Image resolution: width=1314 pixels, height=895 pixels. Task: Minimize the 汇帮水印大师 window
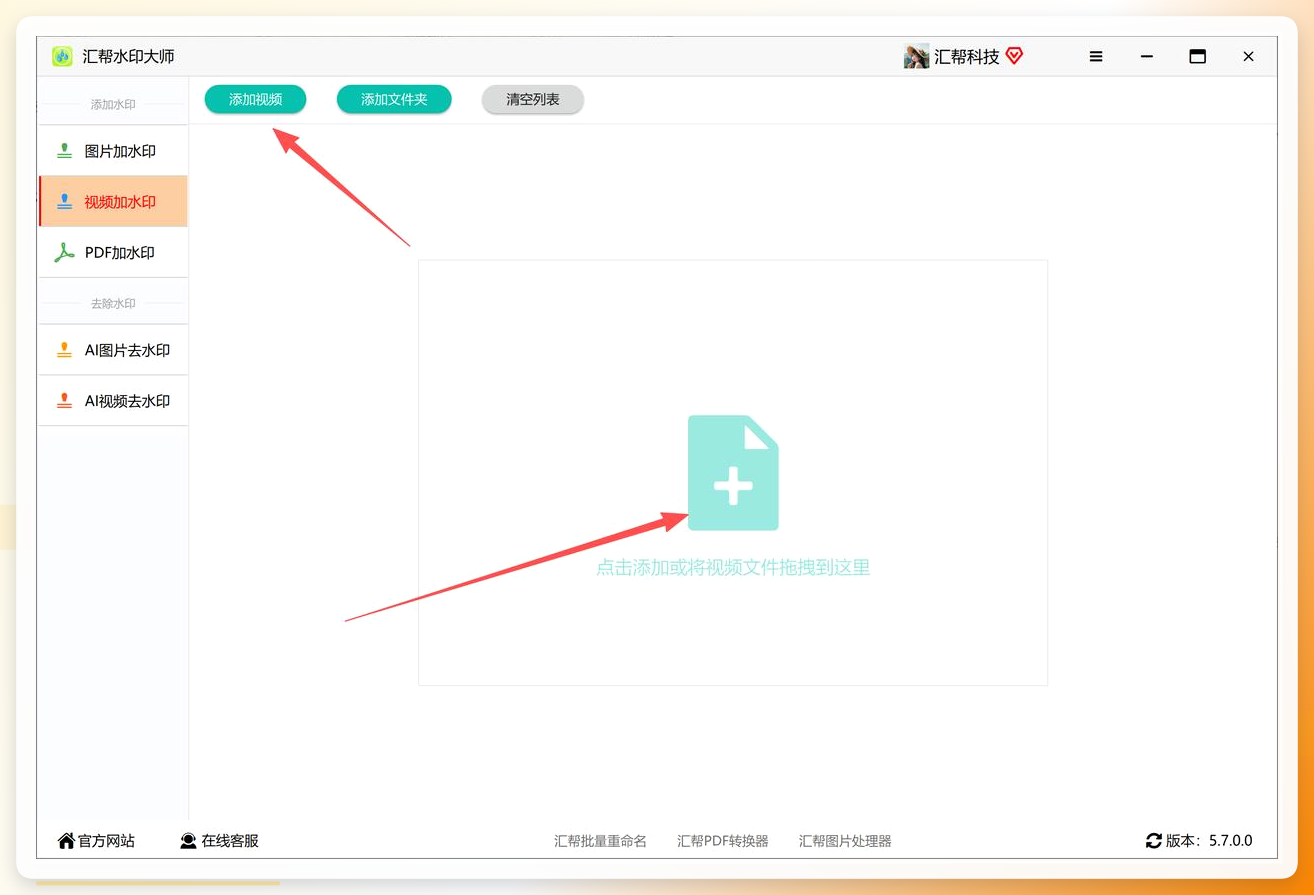point(1147,57)
